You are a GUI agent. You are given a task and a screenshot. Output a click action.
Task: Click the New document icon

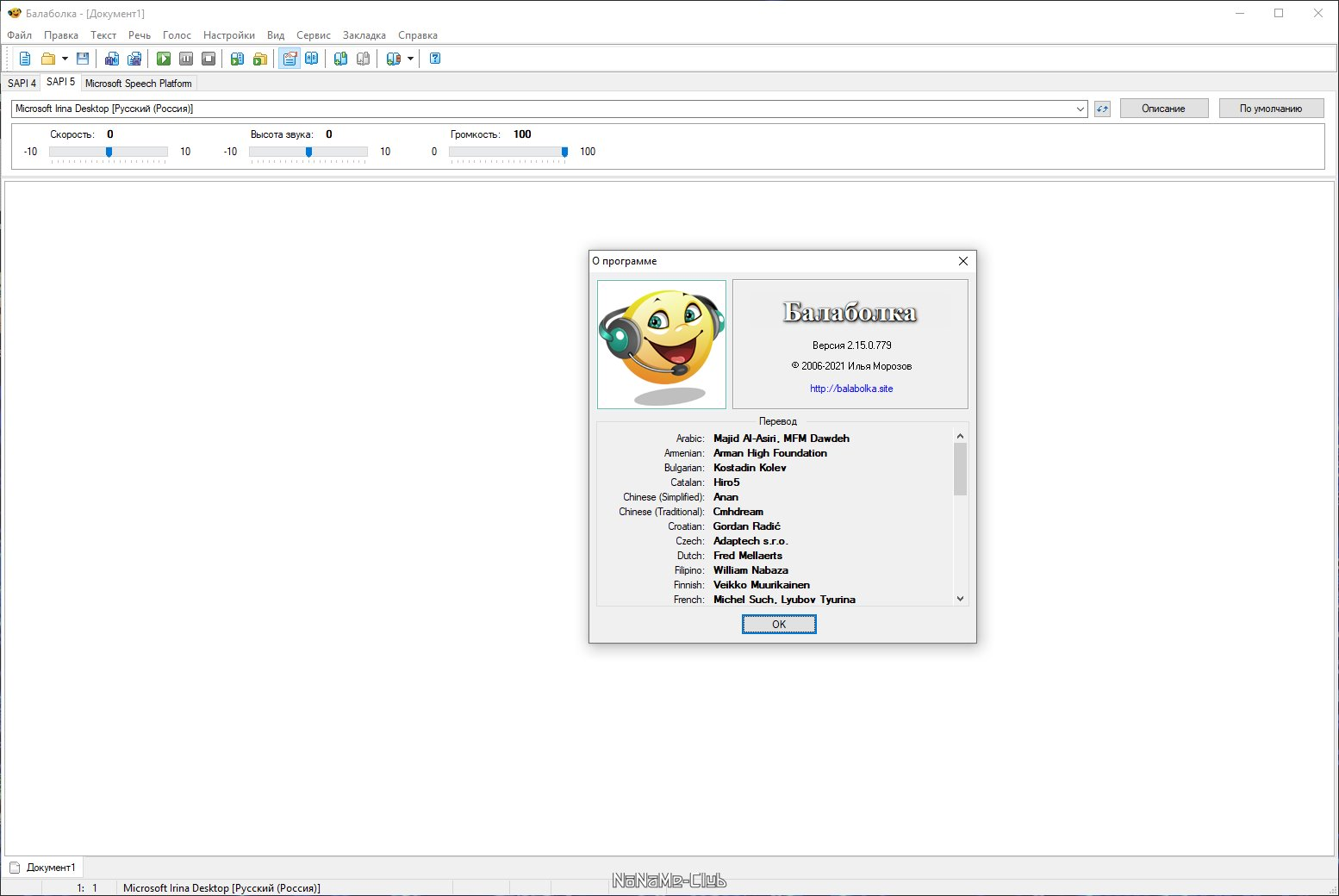[25, 59]
